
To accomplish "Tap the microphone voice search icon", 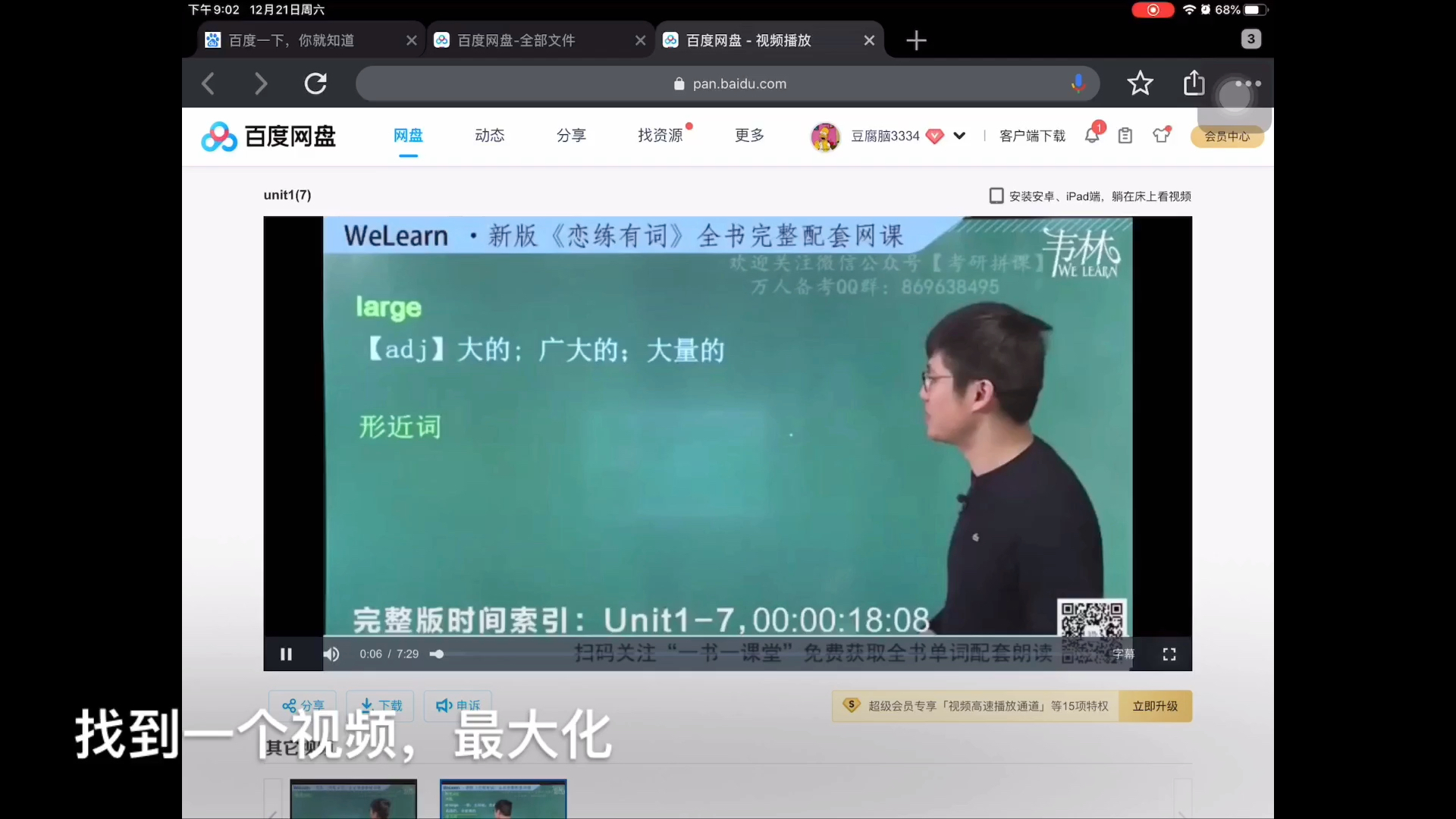I will click(x=1078, y=83).
